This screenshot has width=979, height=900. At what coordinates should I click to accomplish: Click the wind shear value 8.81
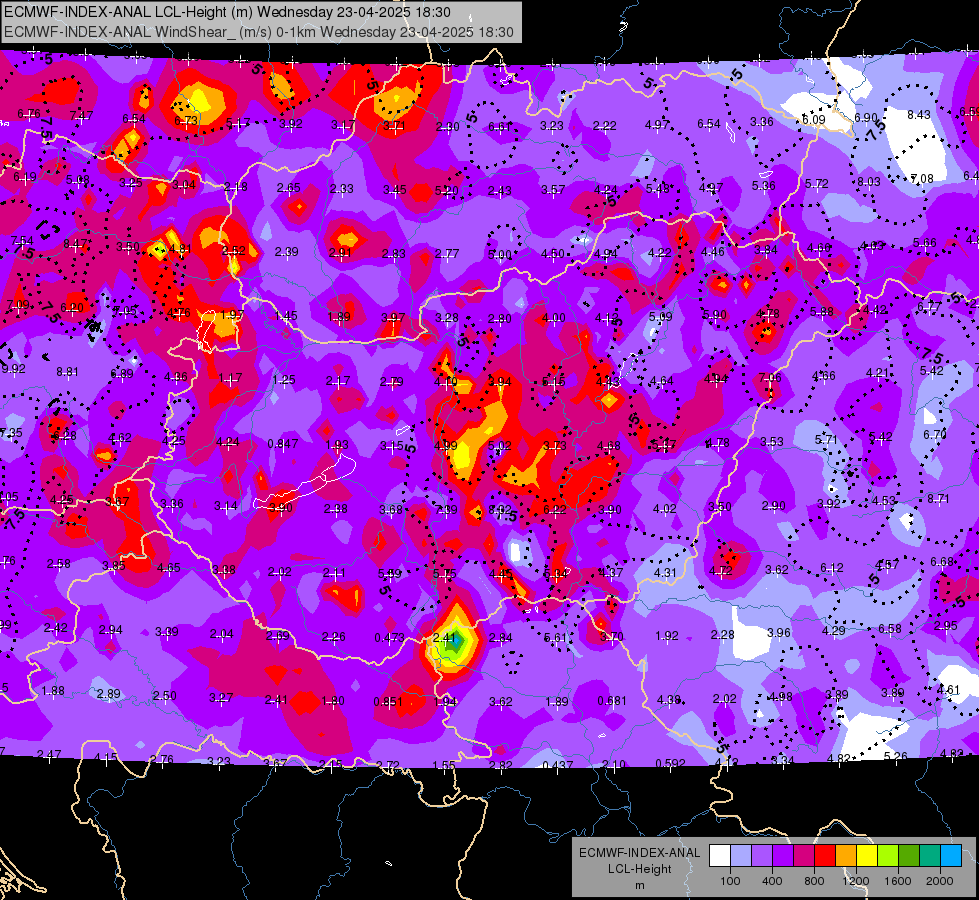coord(67,372)
